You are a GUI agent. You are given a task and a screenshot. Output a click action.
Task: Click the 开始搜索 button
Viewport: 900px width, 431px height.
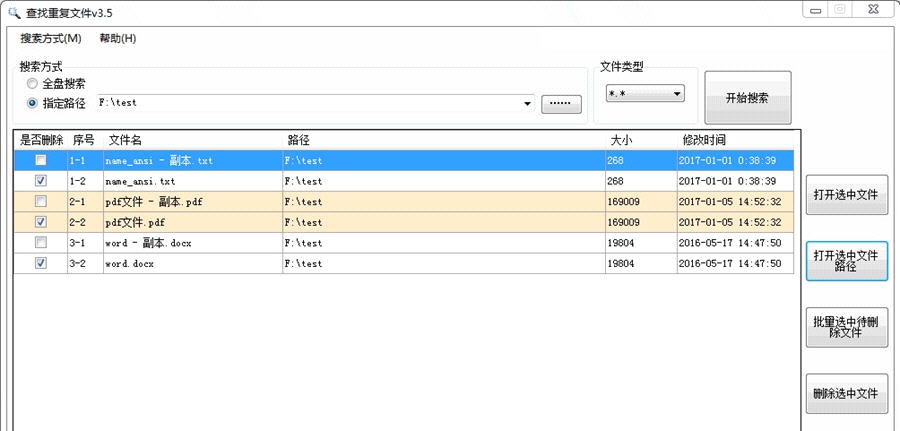click(747, 98)
